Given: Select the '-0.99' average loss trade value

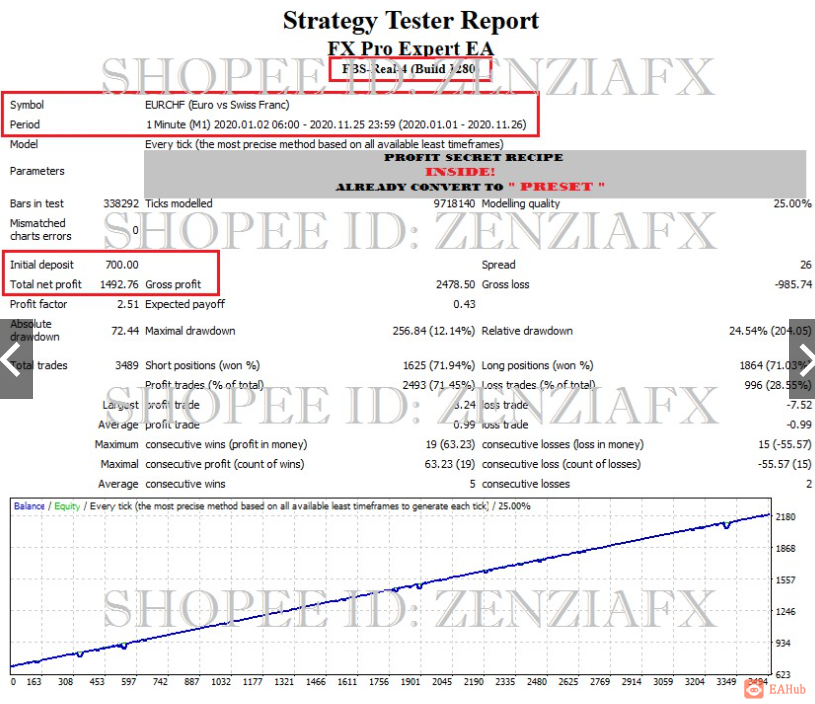Looking at the screenshot, I should pos(799,425).
